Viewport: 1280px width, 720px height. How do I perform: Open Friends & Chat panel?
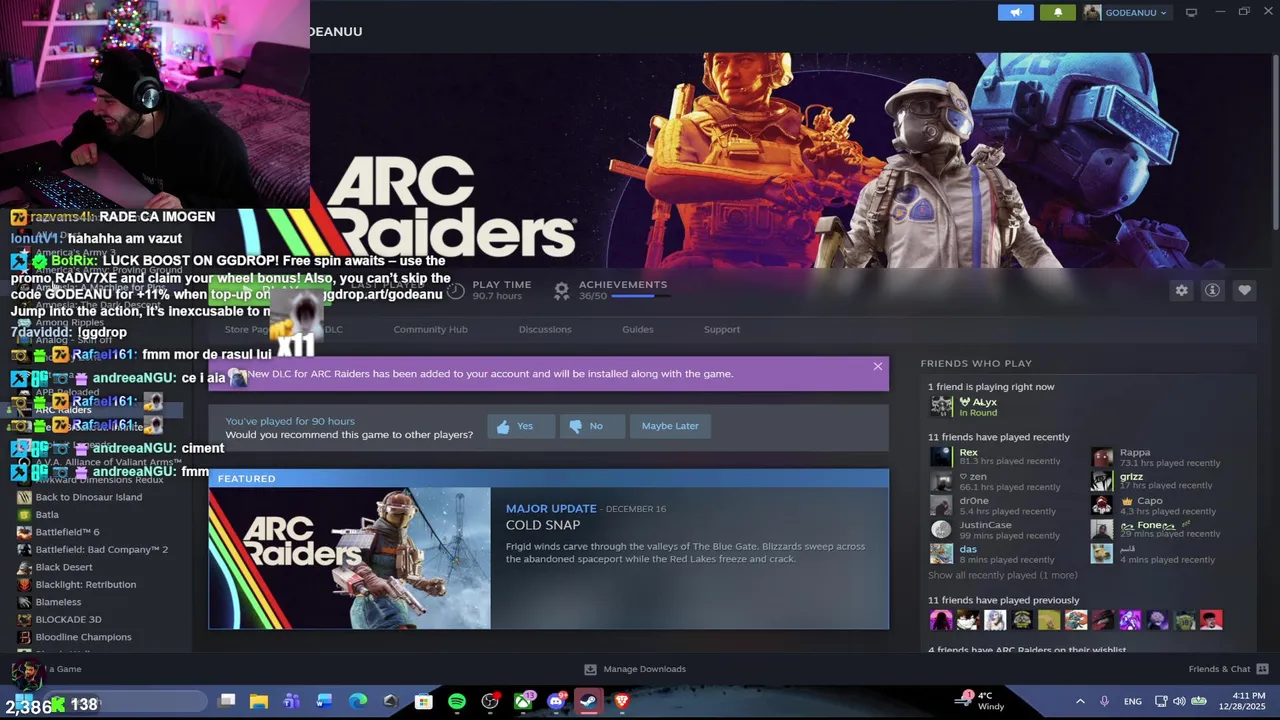point(1228,669)
